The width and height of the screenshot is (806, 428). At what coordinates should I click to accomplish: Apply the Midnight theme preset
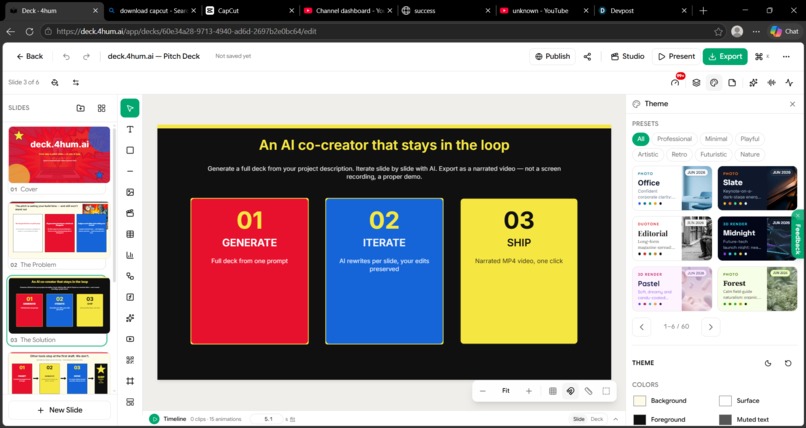757,239
